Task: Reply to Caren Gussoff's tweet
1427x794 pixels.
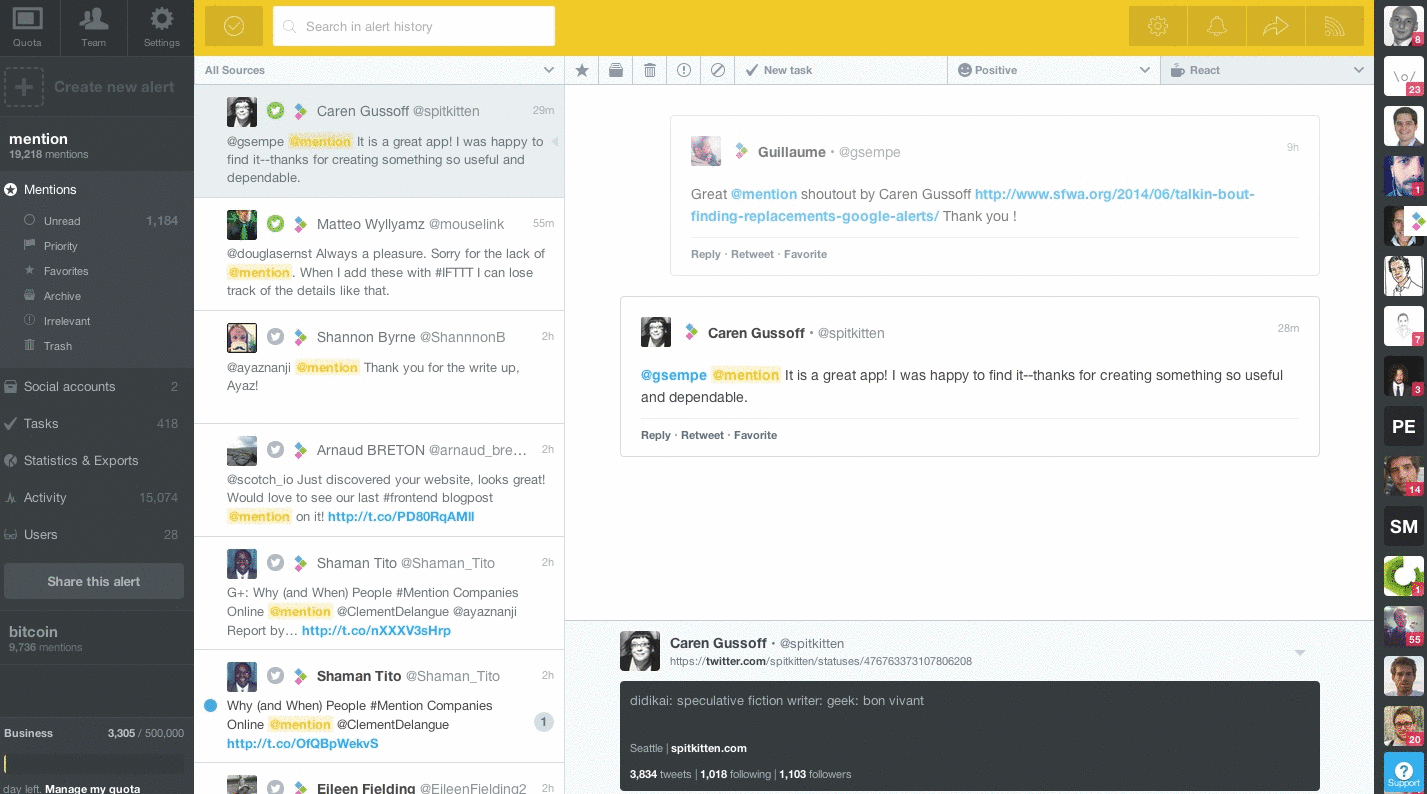Action: coord(656,435)
